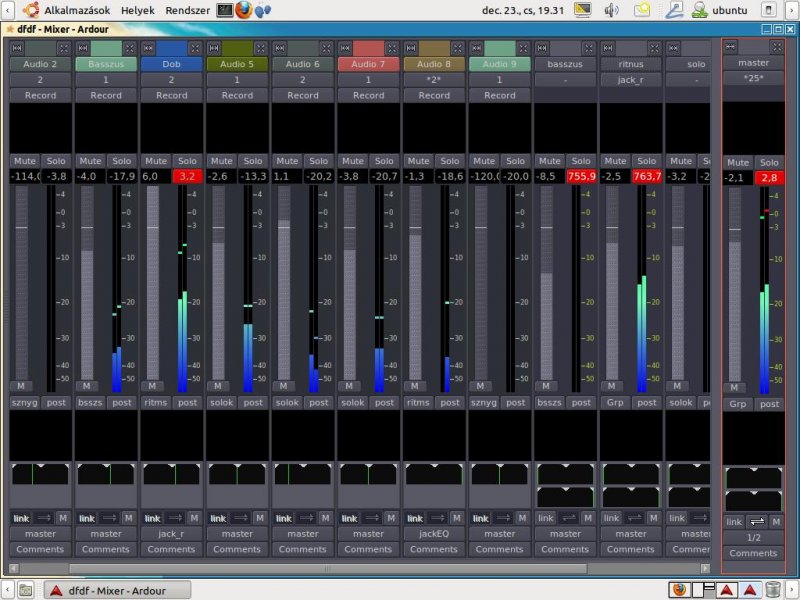This screenshot has width=800, height=600.
Task: Open input selector *2* on Audio 8
Action: coord(434,80)
